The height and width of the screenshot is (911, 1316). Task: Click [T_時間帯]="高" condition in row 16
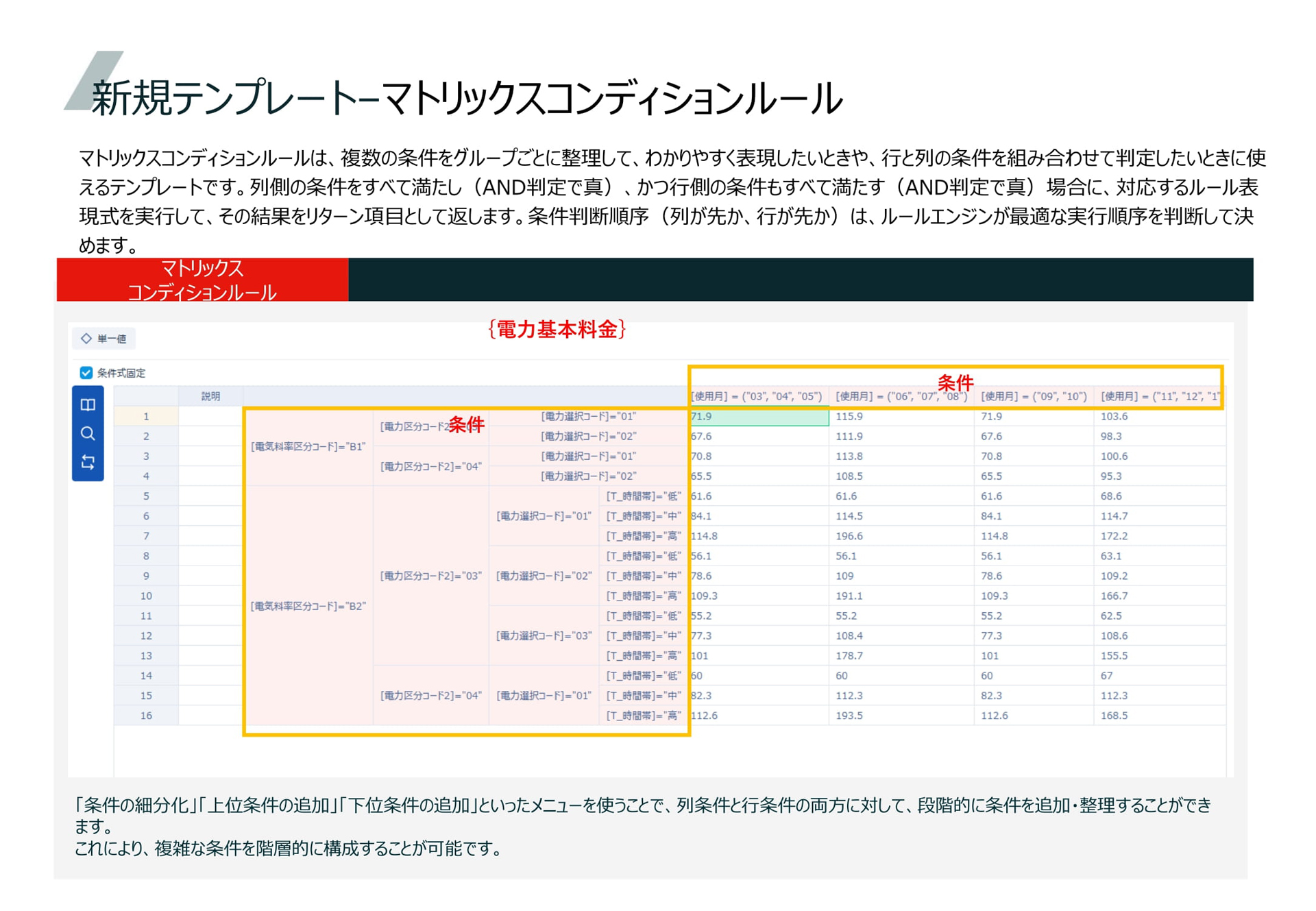coord(644,715)
